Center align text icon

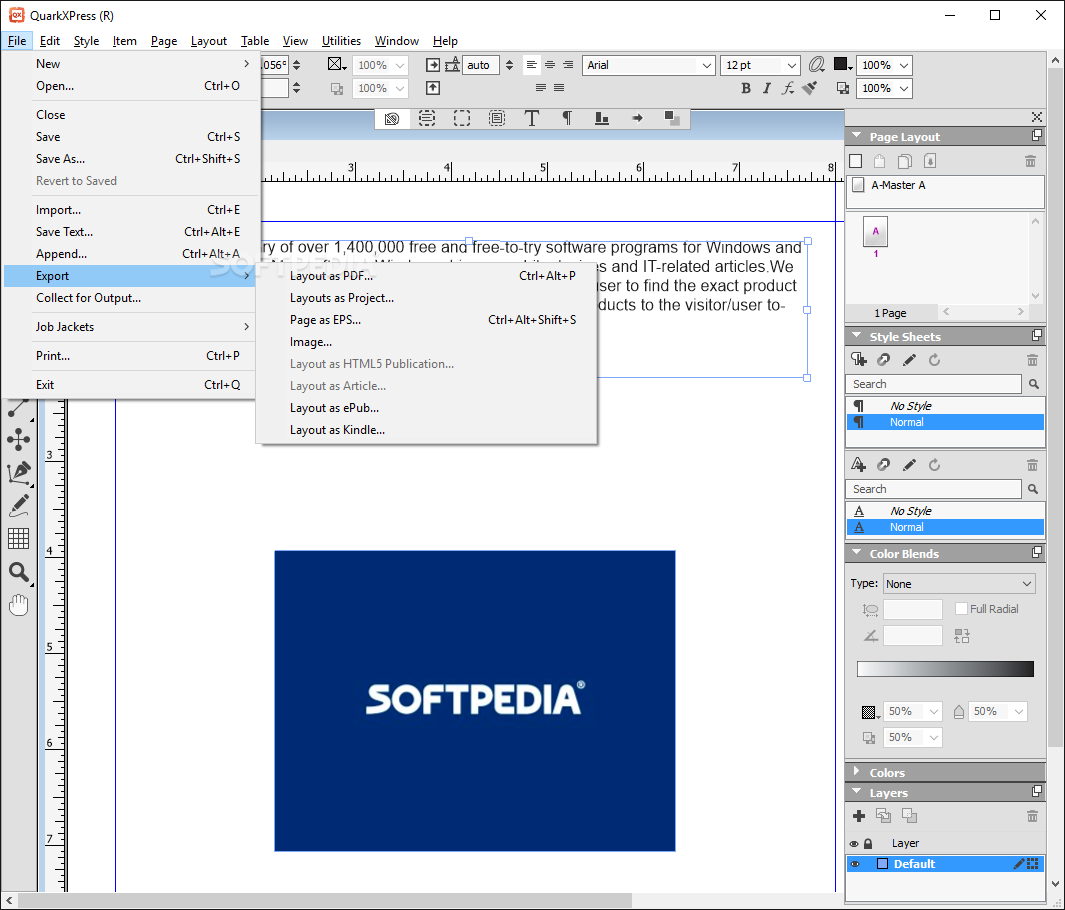(x=549, y=65)
